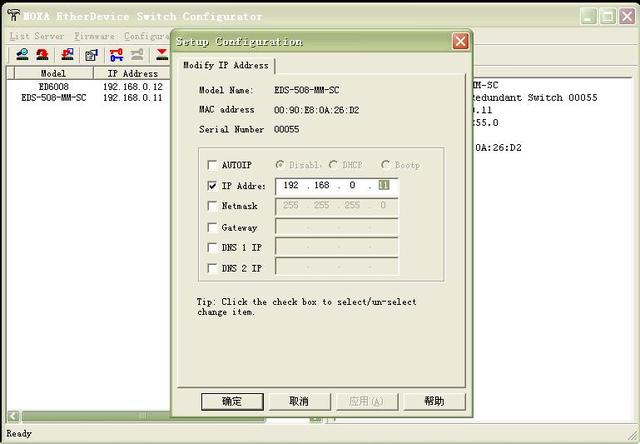Open the Firmware menu
Screen dimensions: 640x444
click(x=94, y=36)
